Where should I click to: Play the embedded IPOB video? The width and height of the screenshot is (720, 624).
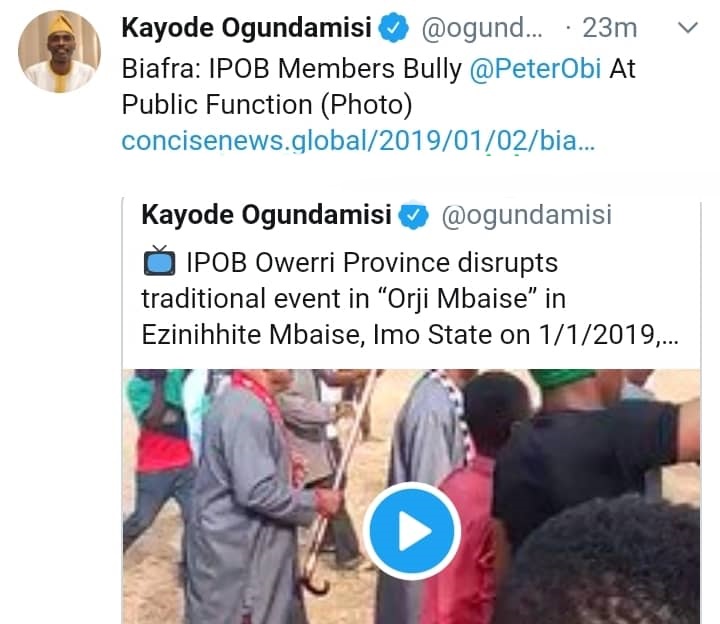(411, 531)
